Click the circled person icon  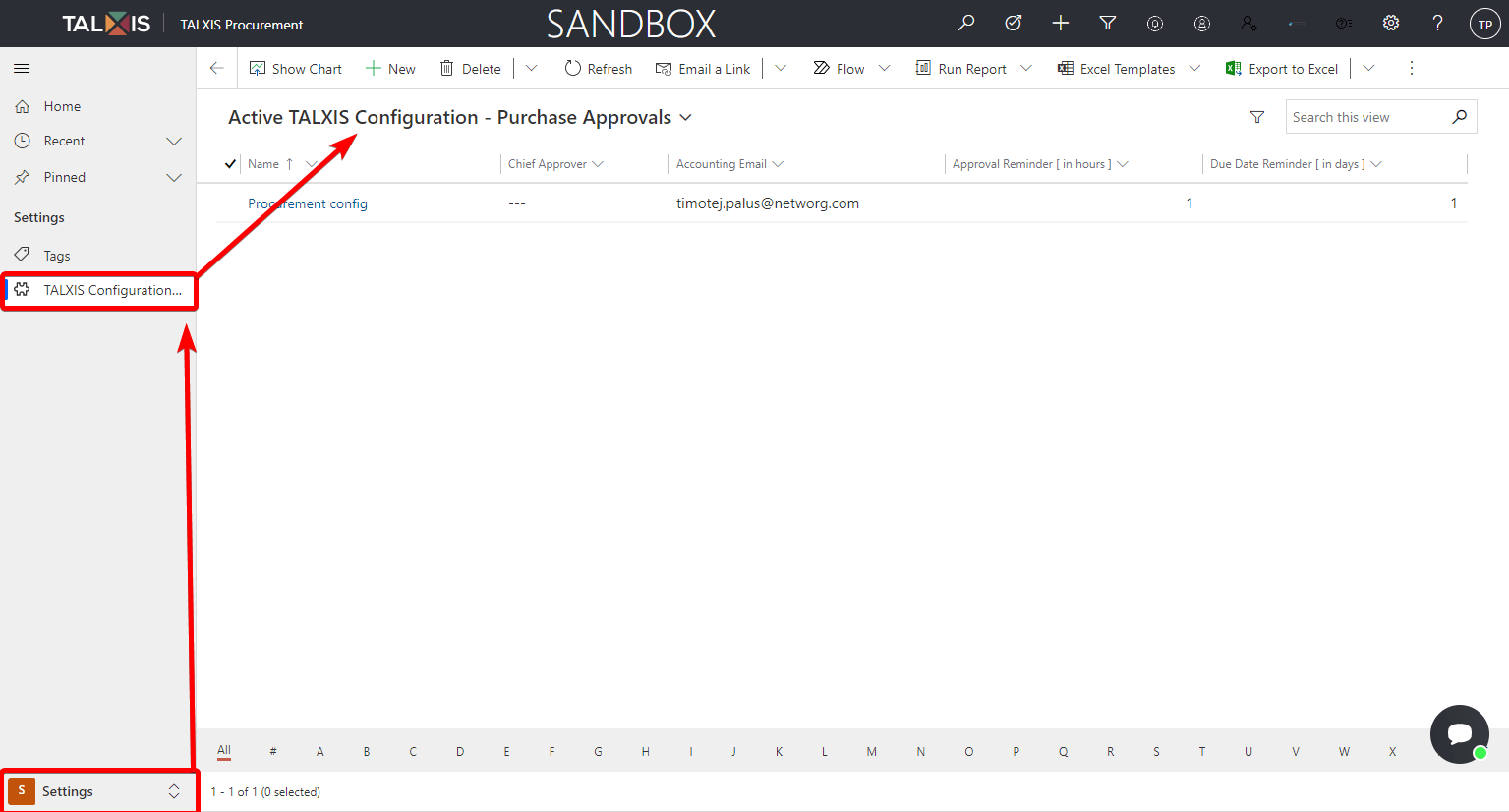click(1202, 23)
